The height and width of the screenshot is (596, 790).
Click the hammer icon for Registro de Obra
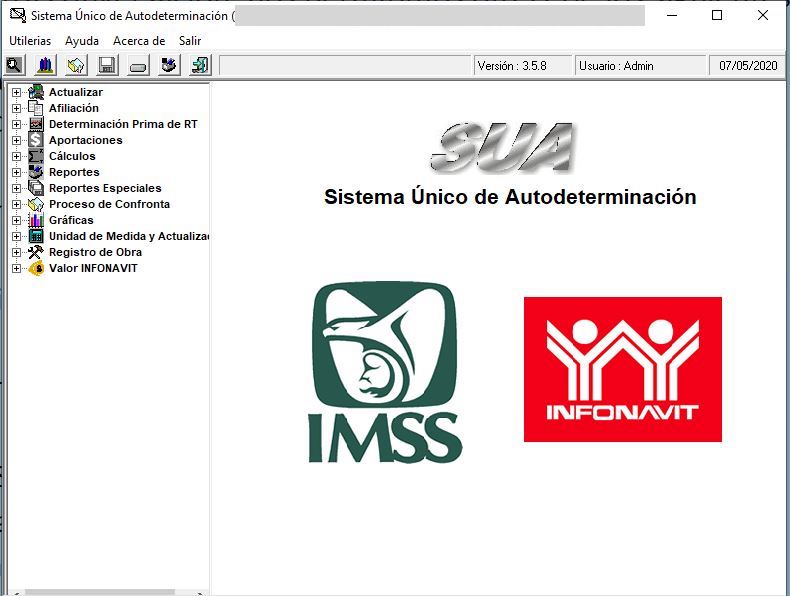click(36, 252)
